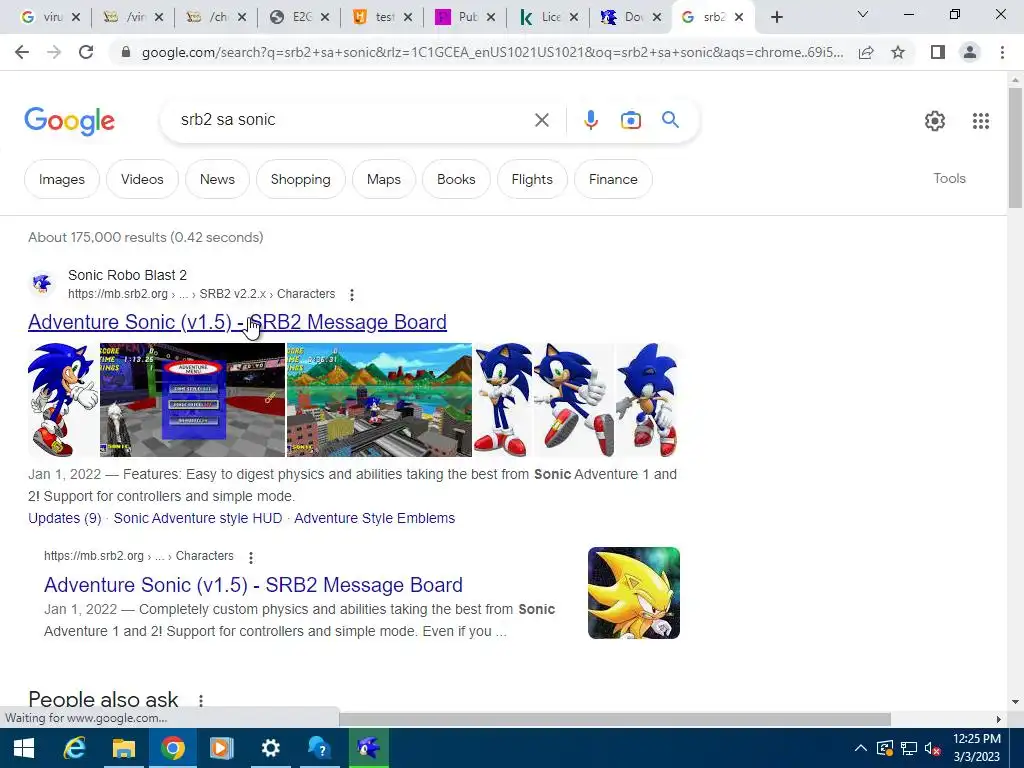Open Sonic Adventure style HUD link
This screenshot has height=768, width=1024.
tap(198, 518)
